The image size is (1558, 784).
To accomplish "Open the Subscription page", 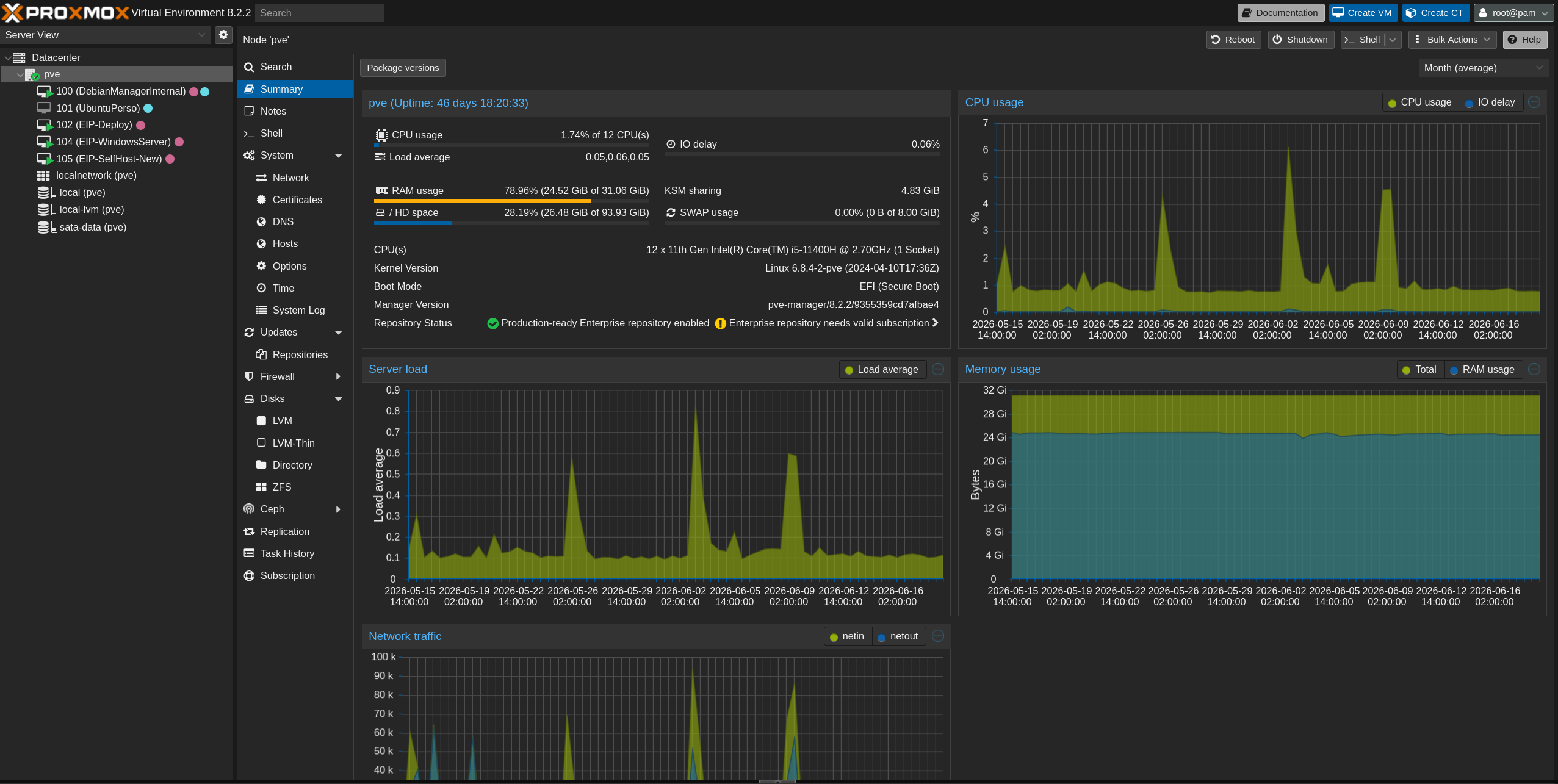I will [x=295, y=575].
